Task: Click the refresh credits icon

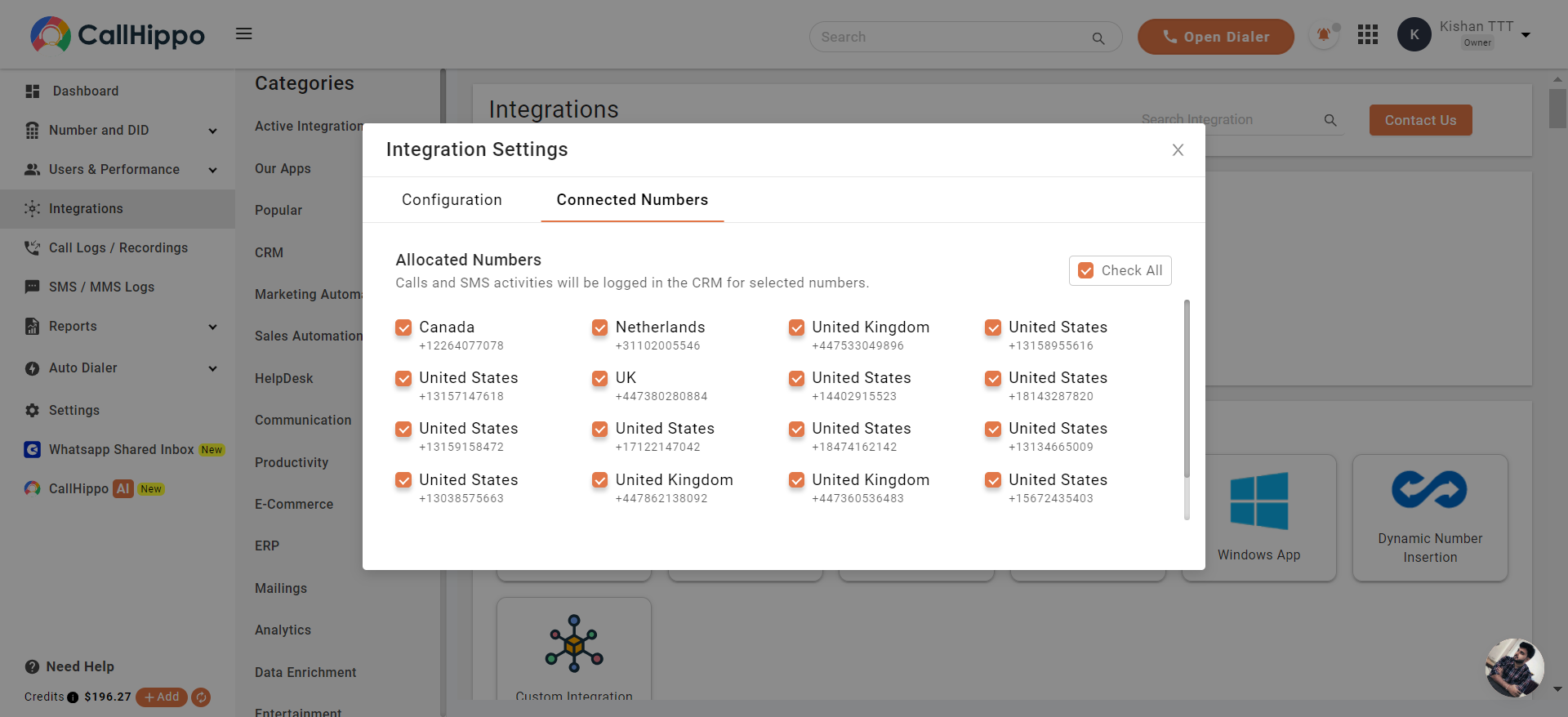Action: (x=201, y=697)
